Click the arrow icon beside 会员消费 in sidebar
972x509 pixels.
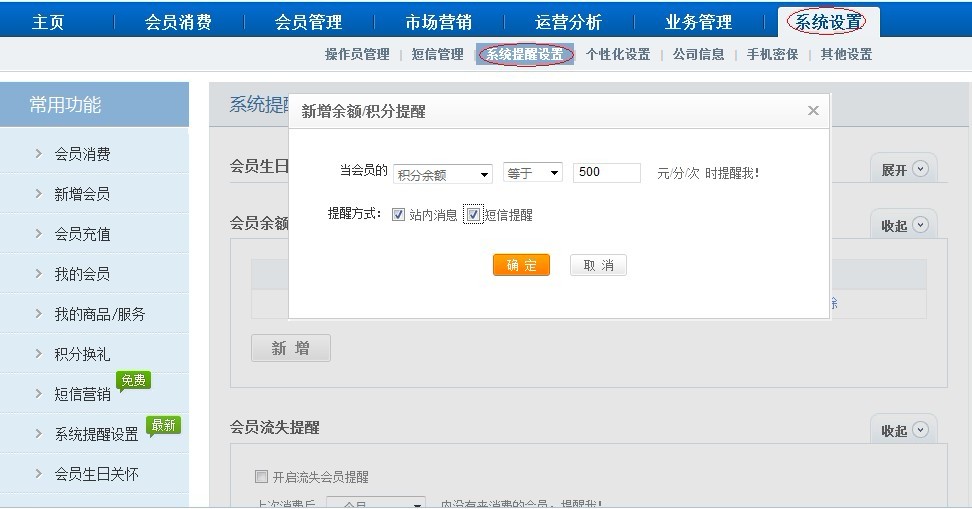[38, 154]
